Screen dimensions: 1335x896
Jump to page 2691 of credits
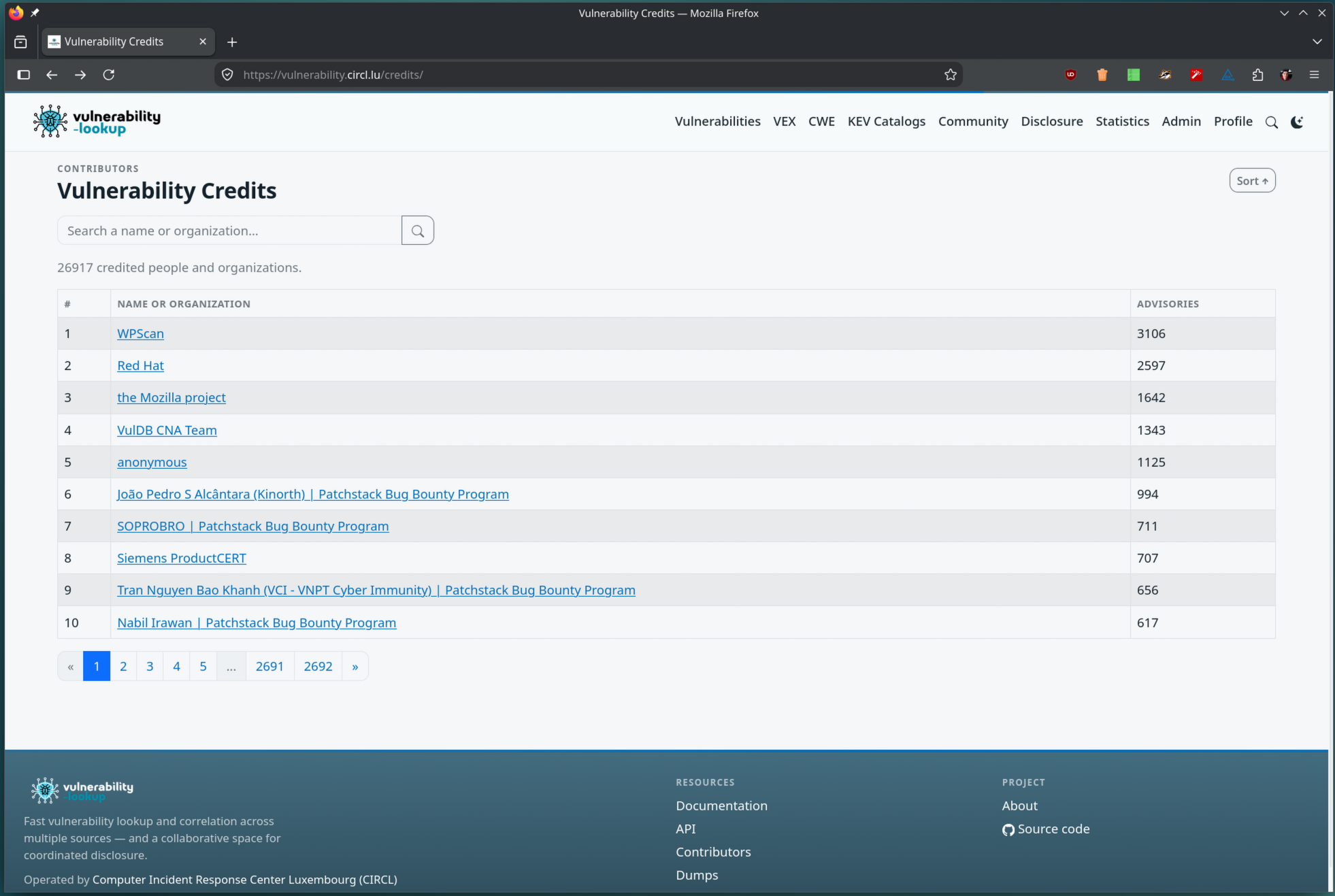269,666
